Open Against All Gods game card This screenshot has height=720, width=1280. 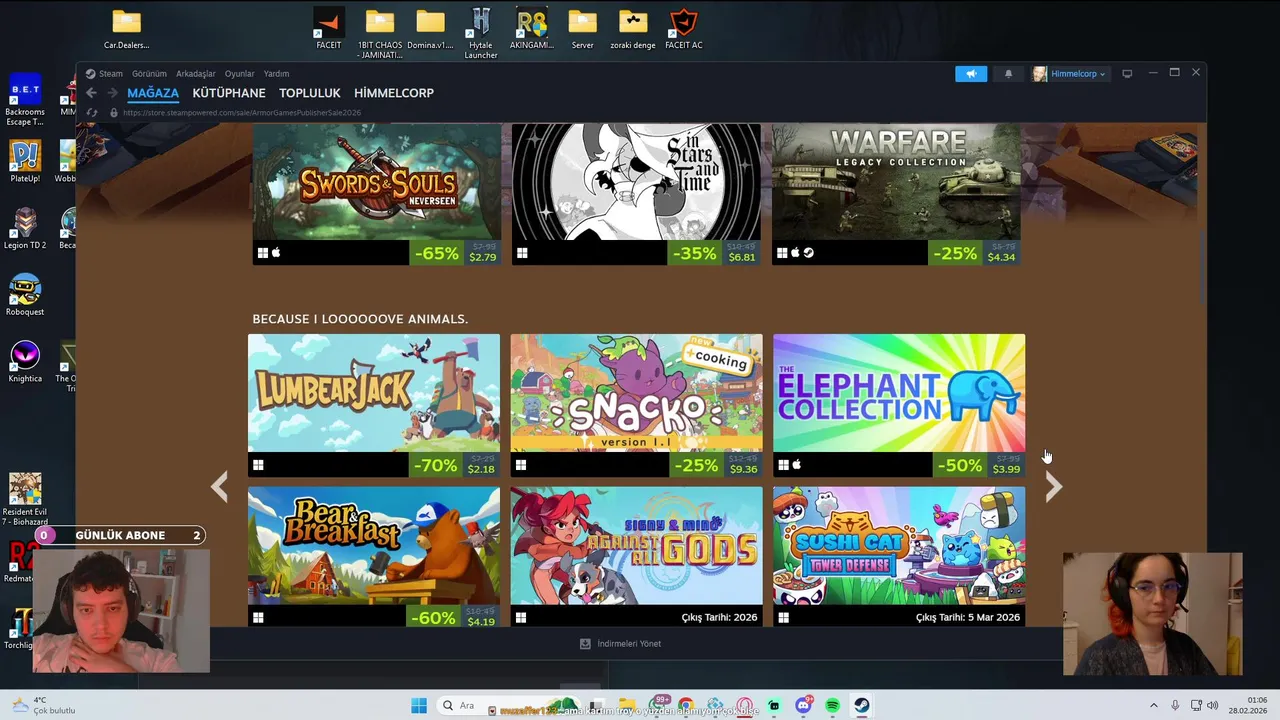pyautogui.click(x=636, y=557)
